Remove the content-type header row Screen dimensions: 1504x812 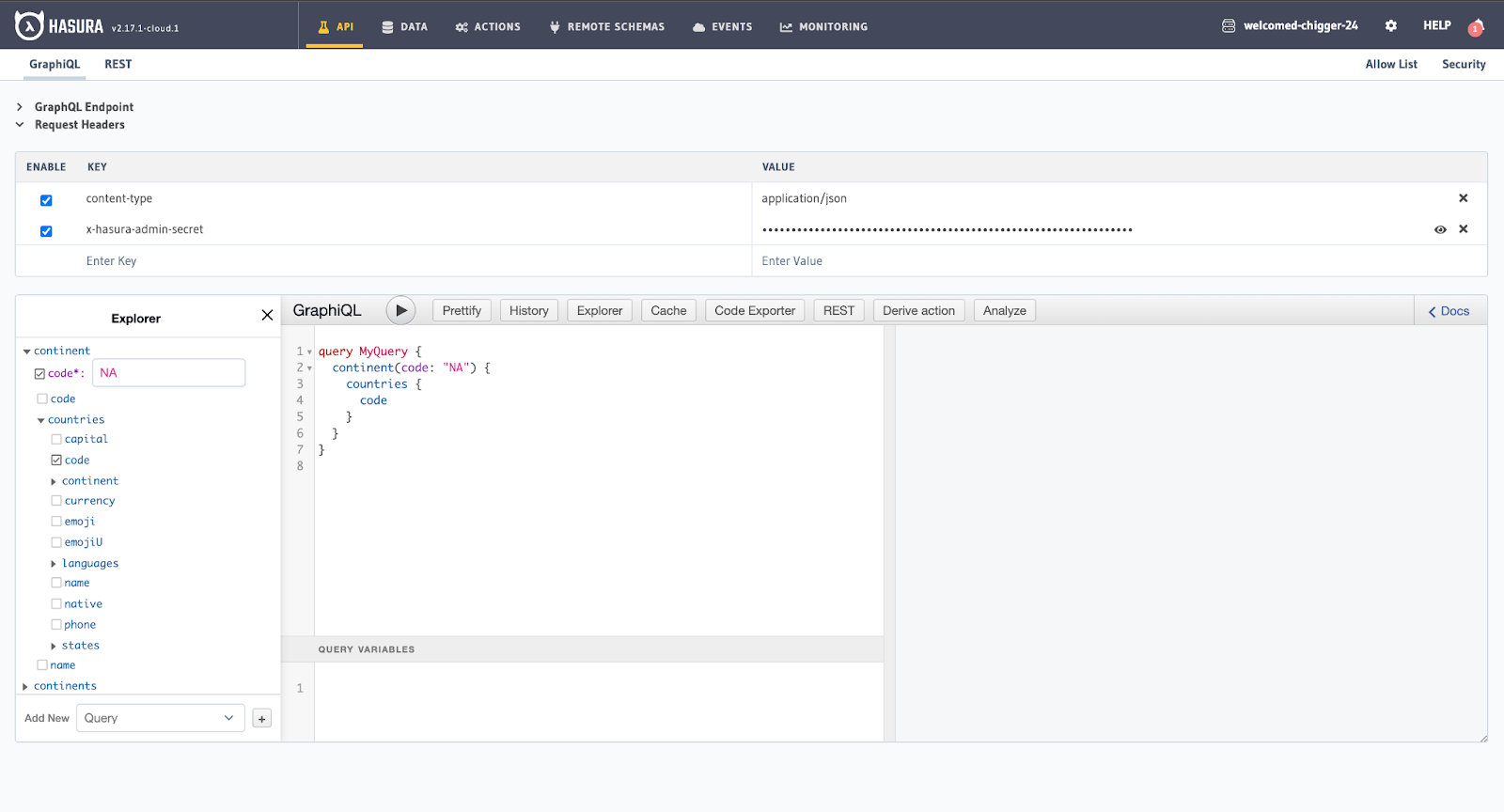point(1463,198)
